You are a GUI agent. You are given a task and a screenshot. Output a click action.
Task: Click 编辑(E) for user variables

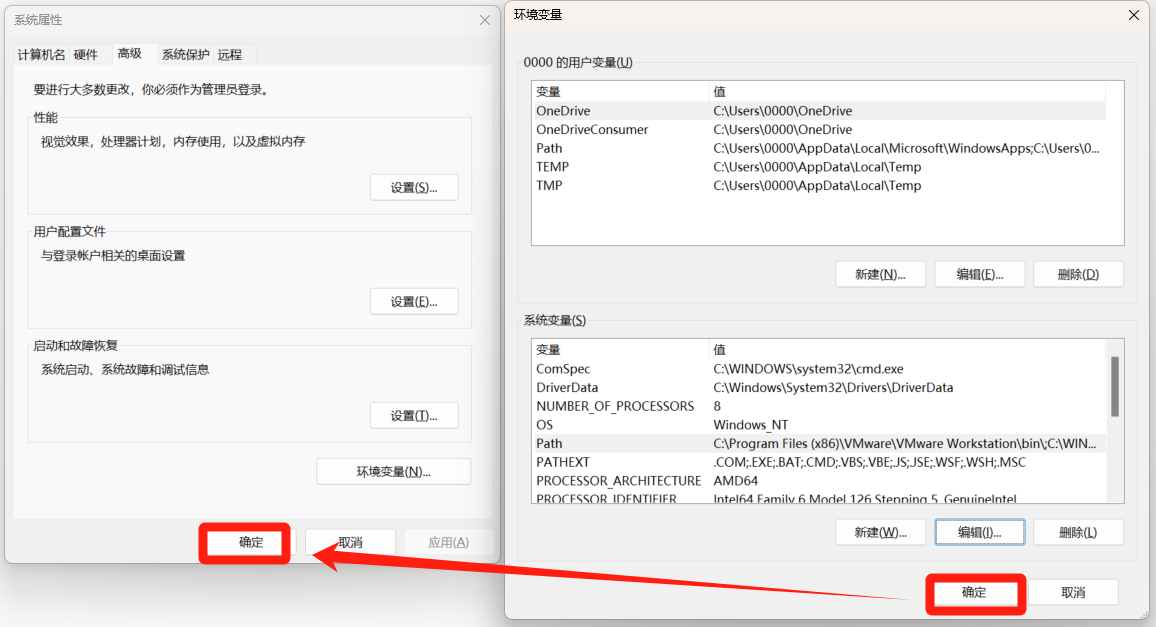click(979, 274)
